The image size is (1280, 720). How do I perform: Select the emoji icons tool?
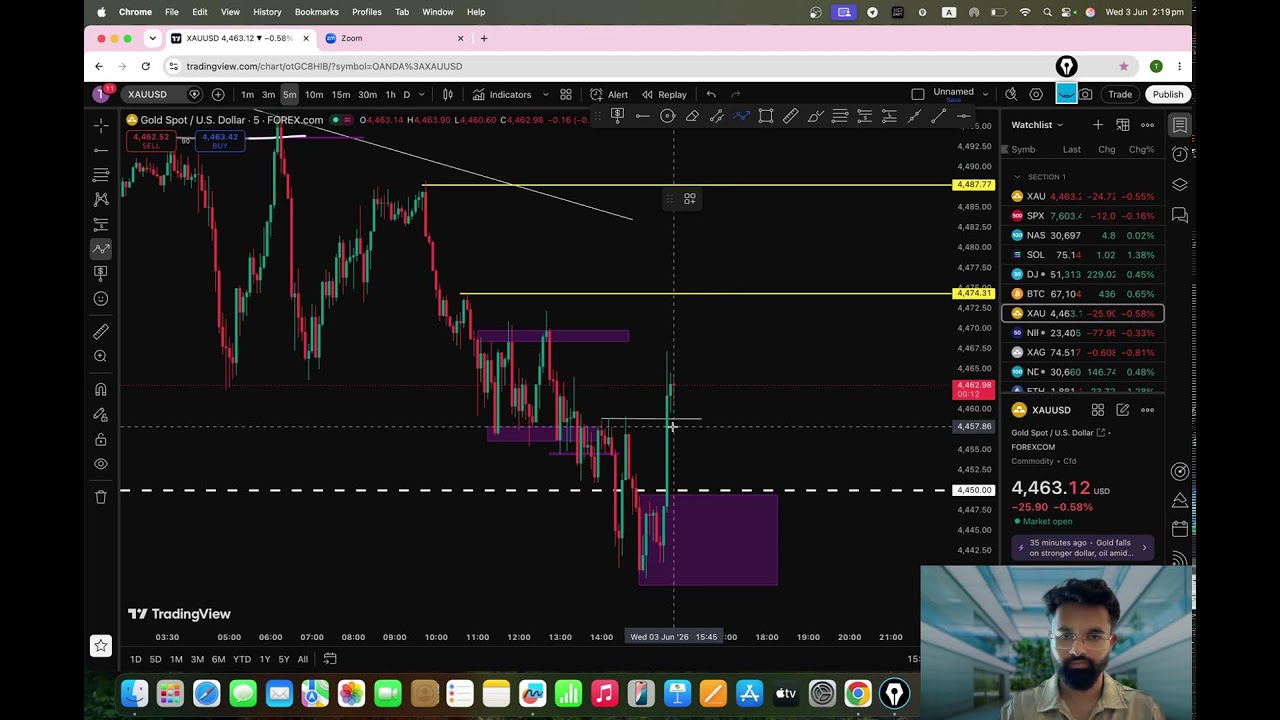coord(101,298)
